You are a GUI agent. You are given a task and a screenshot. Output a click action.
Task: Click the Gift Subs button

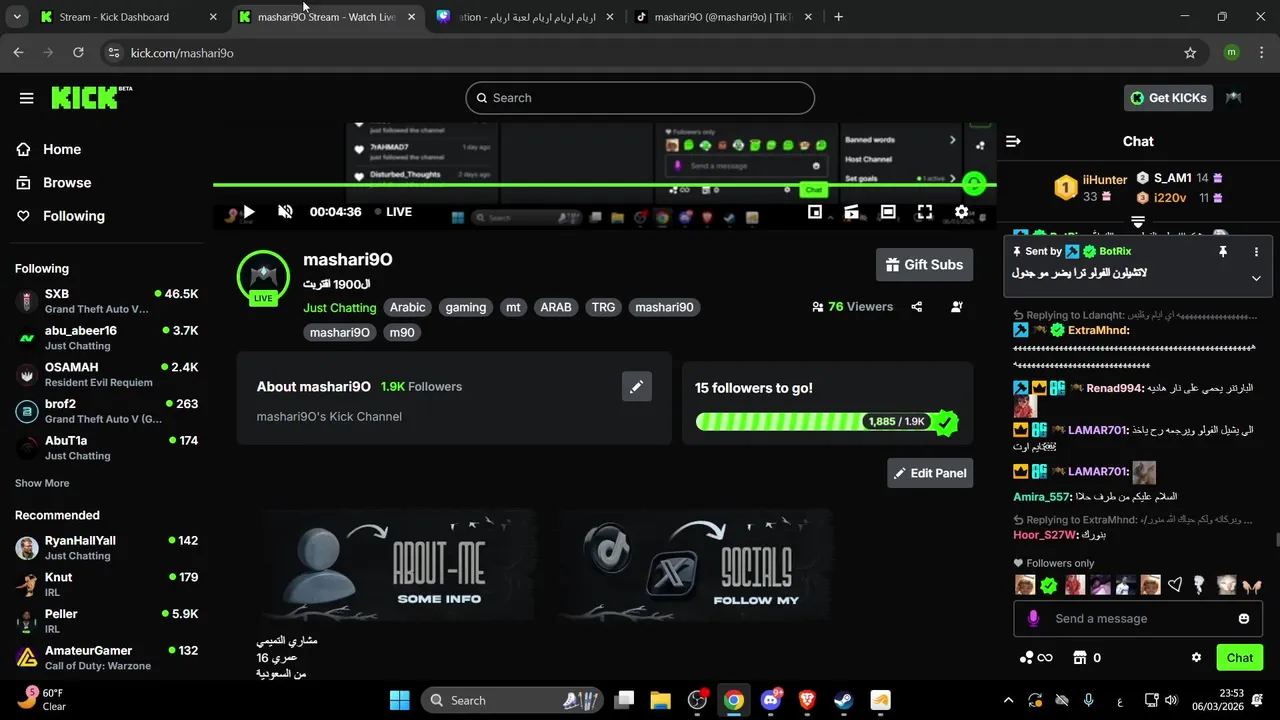pyautogui.click(x=924, y=265)
